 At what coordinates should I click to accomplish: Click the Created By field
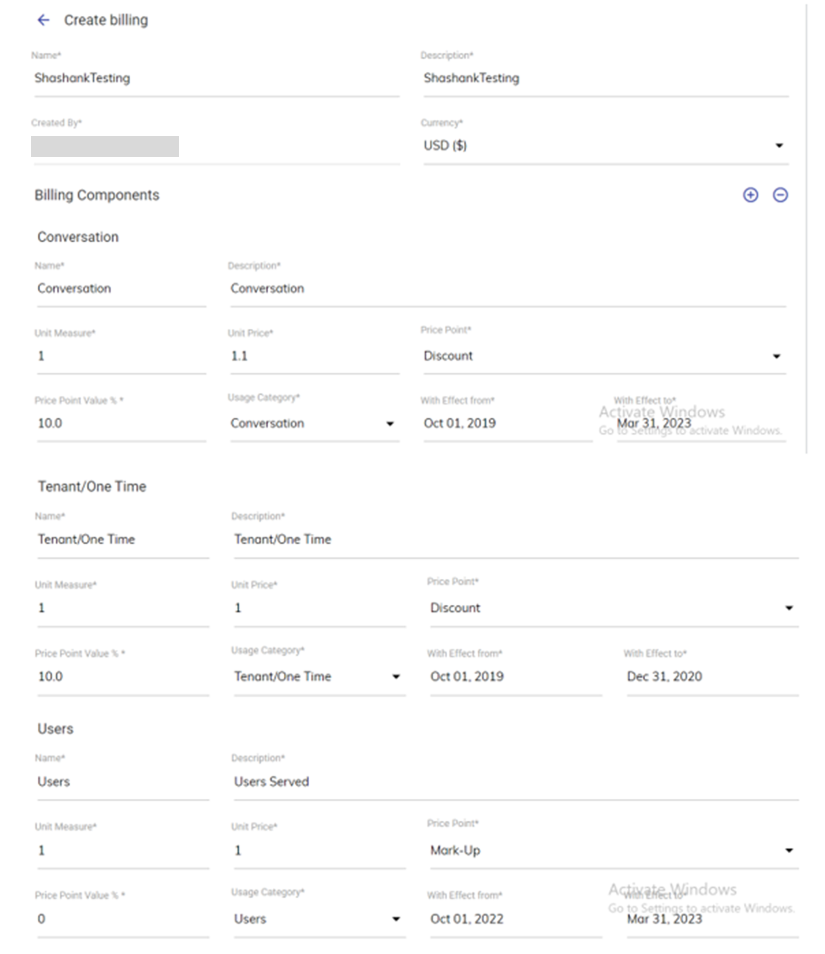point(105,147)
